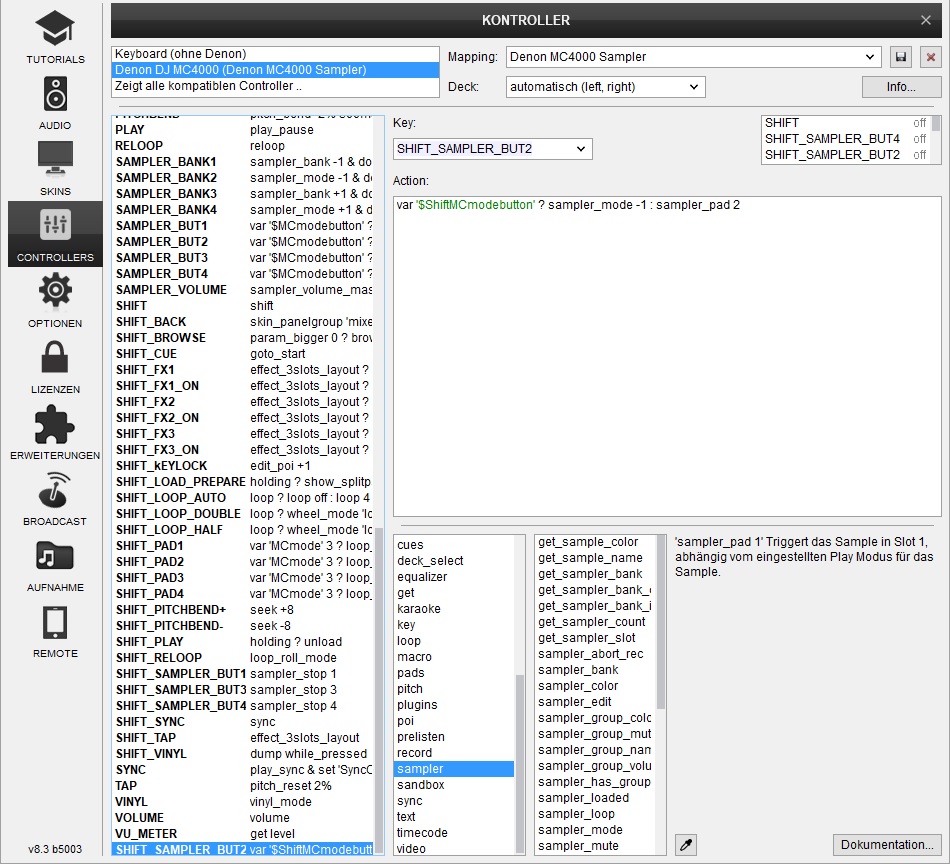Choose 'timecode' in the category list

(454, 832)
